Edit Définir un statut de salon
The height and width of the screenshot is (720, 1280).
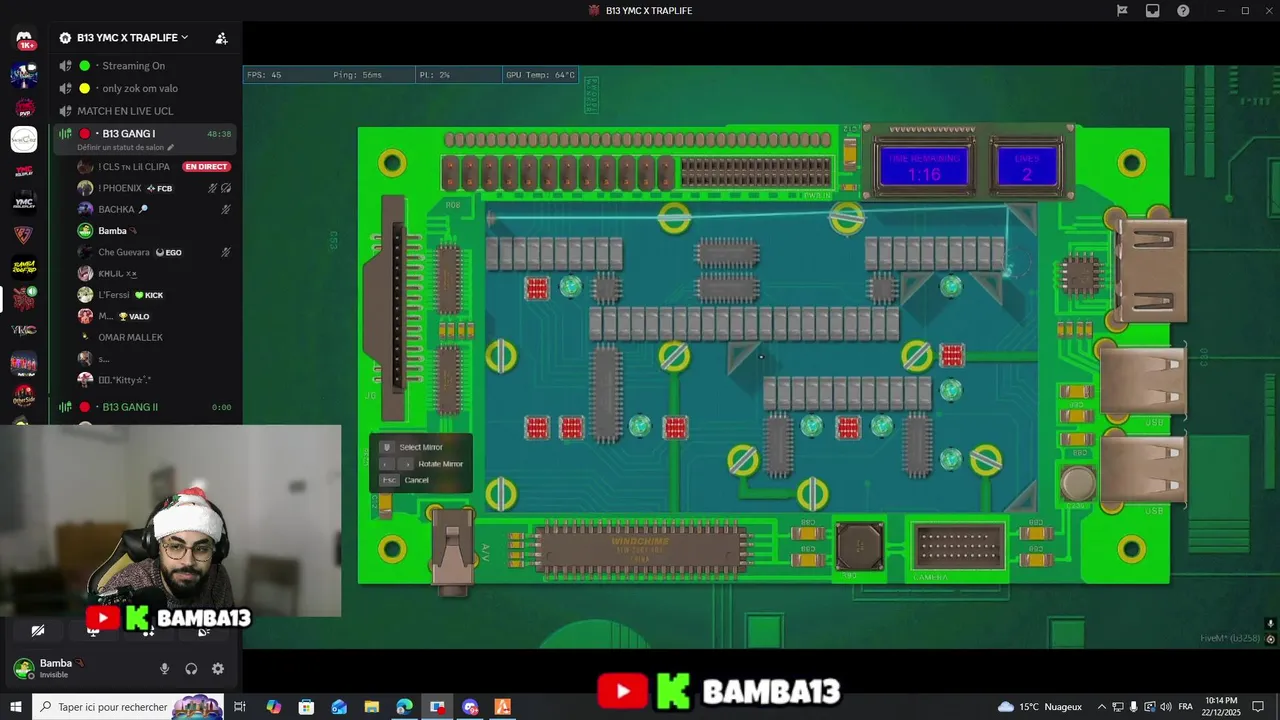pos(125,148)
